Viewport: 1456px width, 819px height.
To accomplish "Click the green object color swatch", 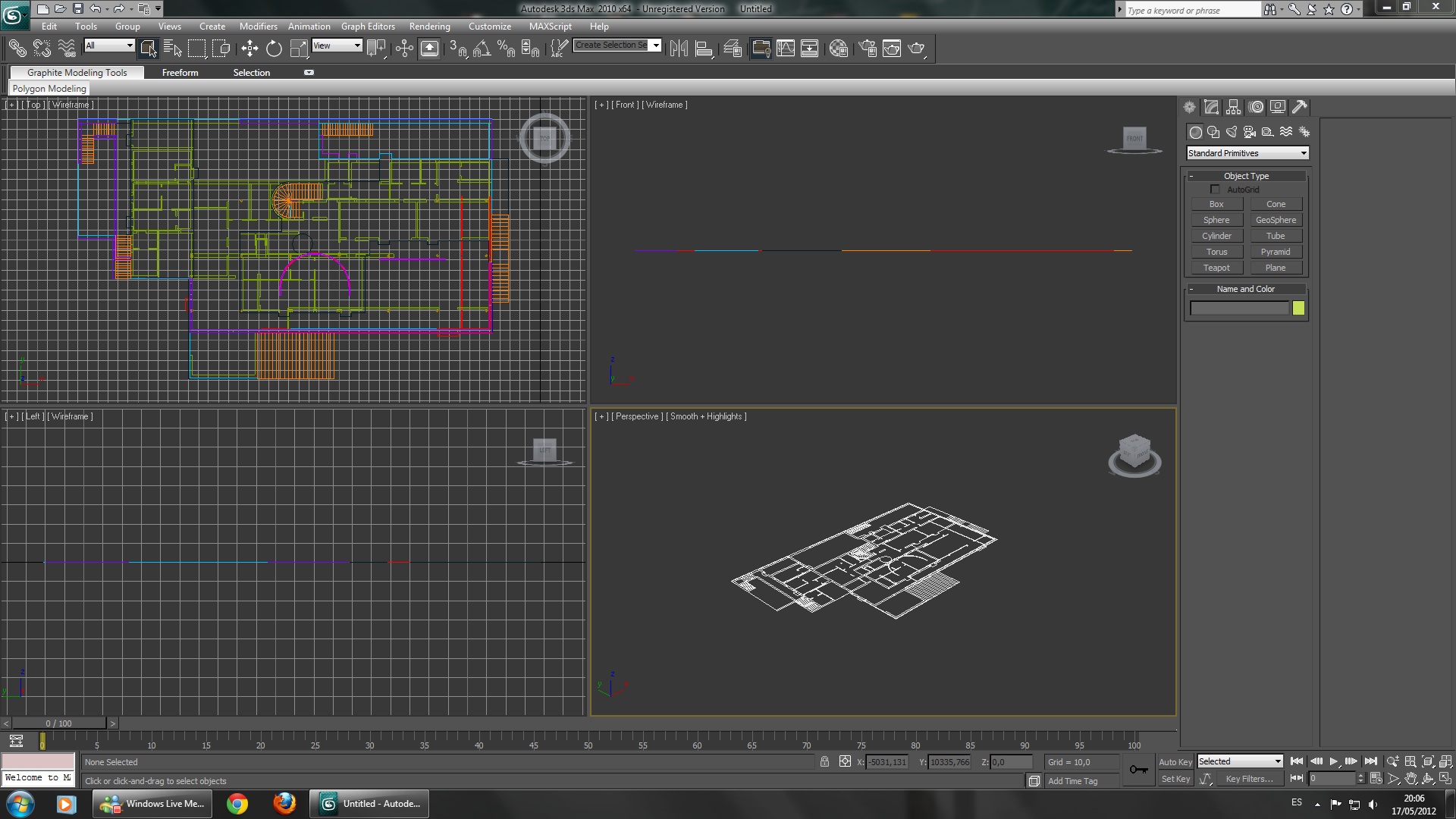I will coord(1298,308).
